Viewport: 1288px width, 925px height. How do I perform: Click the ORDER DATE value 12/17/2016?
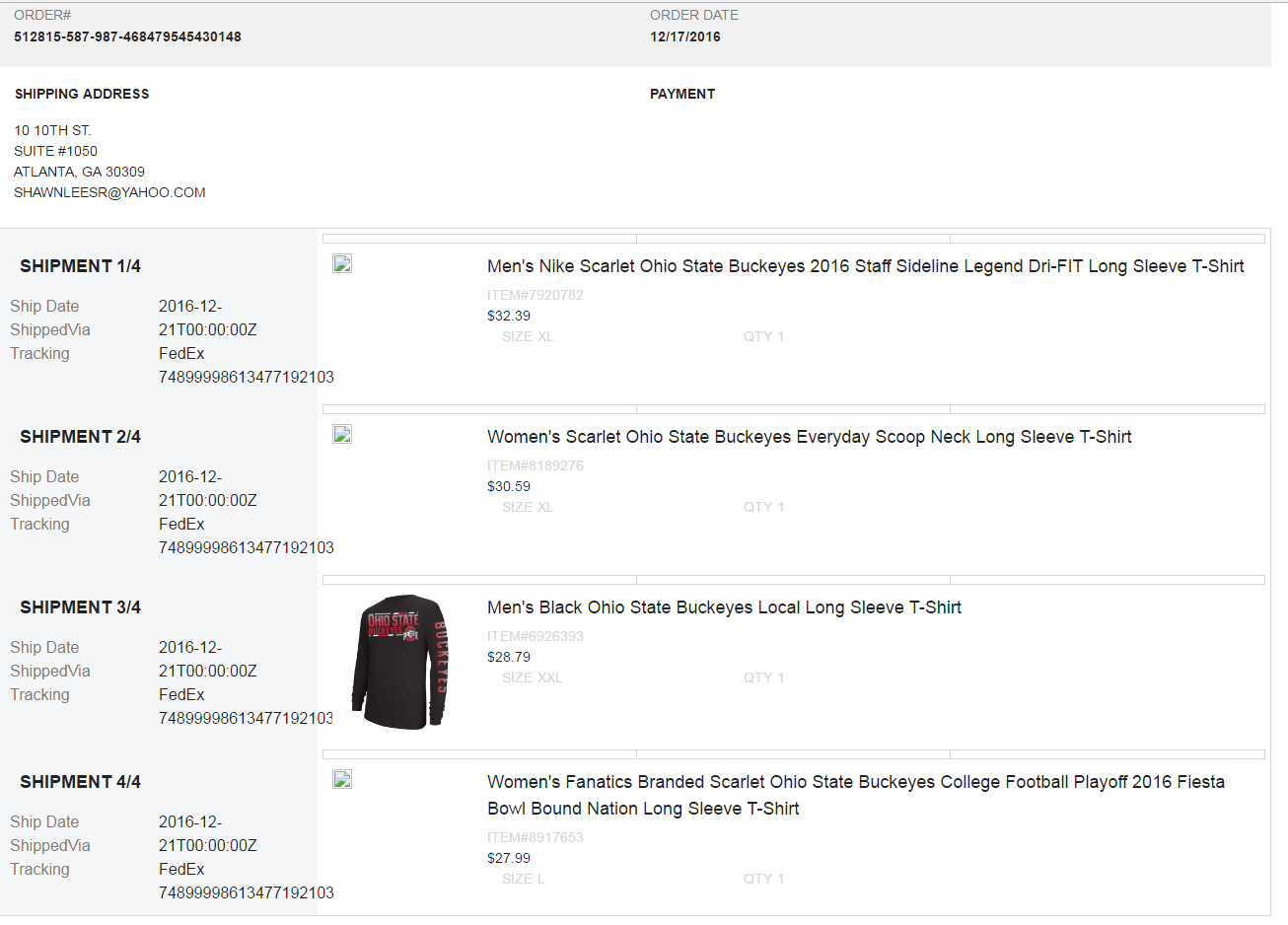[x=683, y=36]
